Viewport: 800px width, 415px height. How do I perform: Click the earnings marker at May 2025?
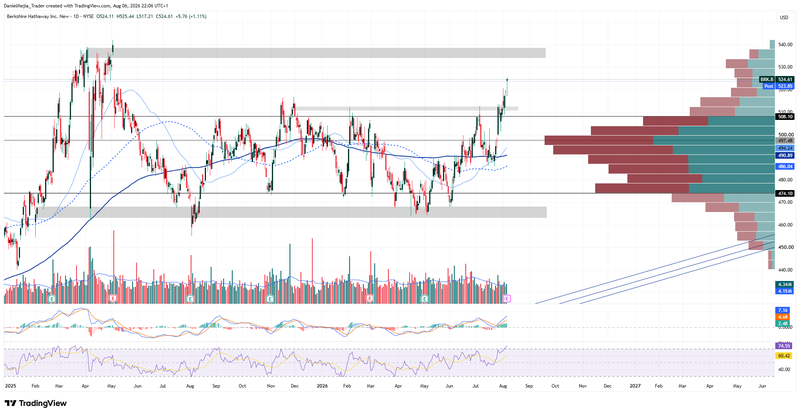click(x=113, y=298)
